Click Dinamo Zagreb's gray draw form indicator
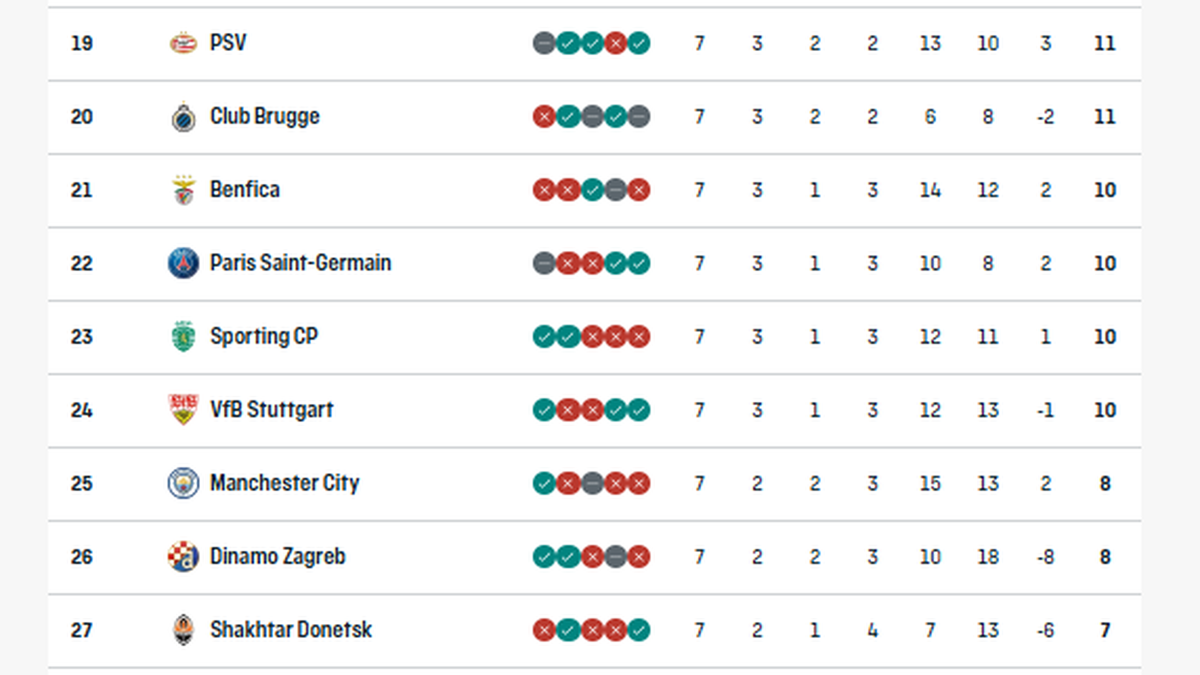This screenshot has width=1200, height=675. point(615,557)
